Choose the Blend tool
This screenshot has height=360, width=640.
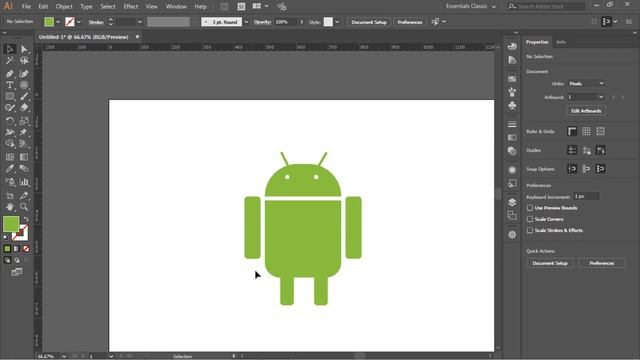point(24,169)
